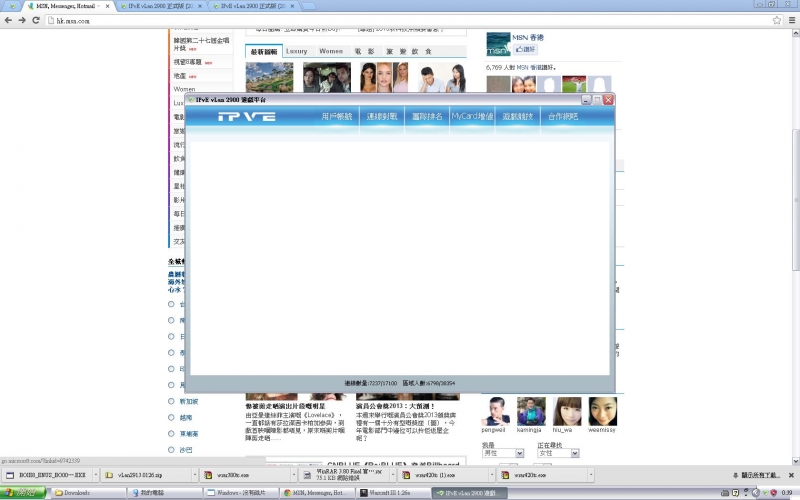Open 合作網吧 menu in IPvE window

(x=563, y=117)
